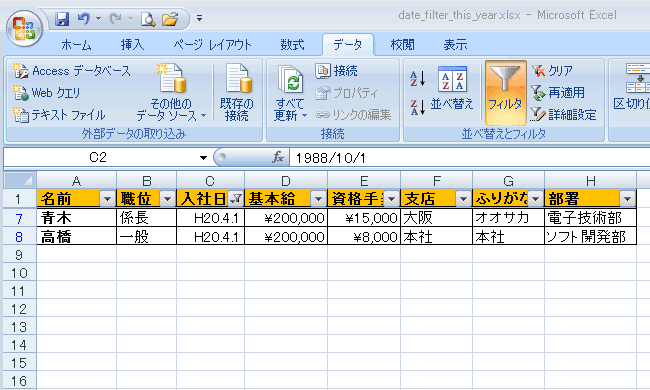
Task: Expand the 名前 column filter dropdown
Action: [107, 199]
